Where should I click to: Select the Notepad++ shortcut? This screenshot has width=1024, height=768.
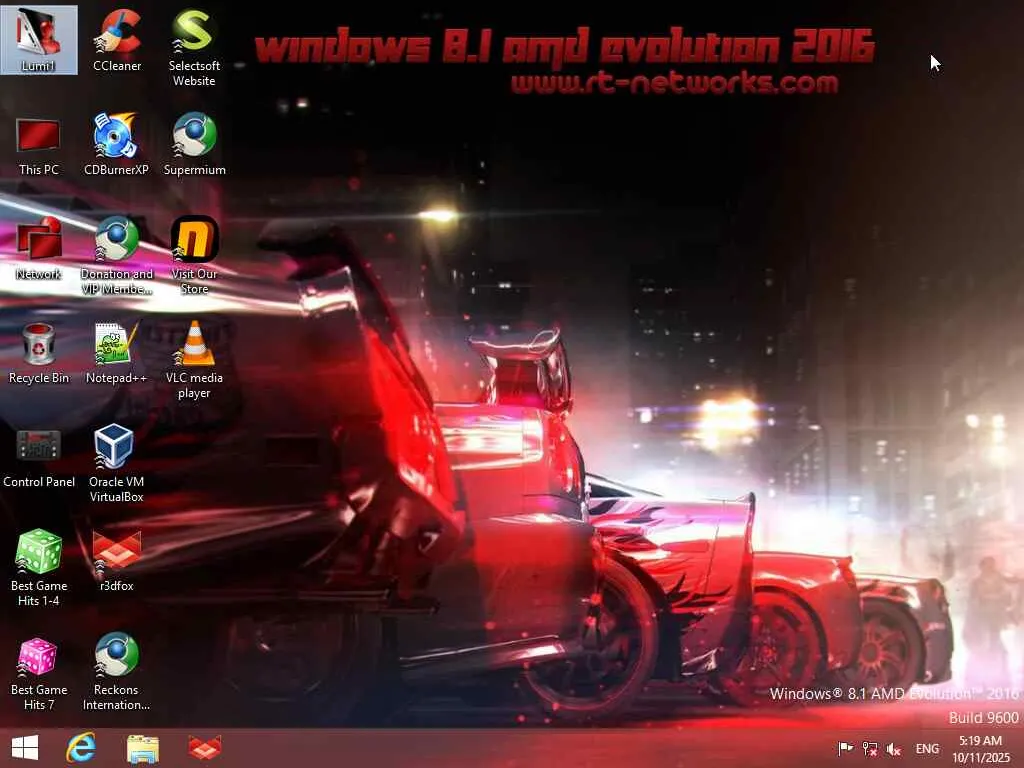[x=116, y=353]
